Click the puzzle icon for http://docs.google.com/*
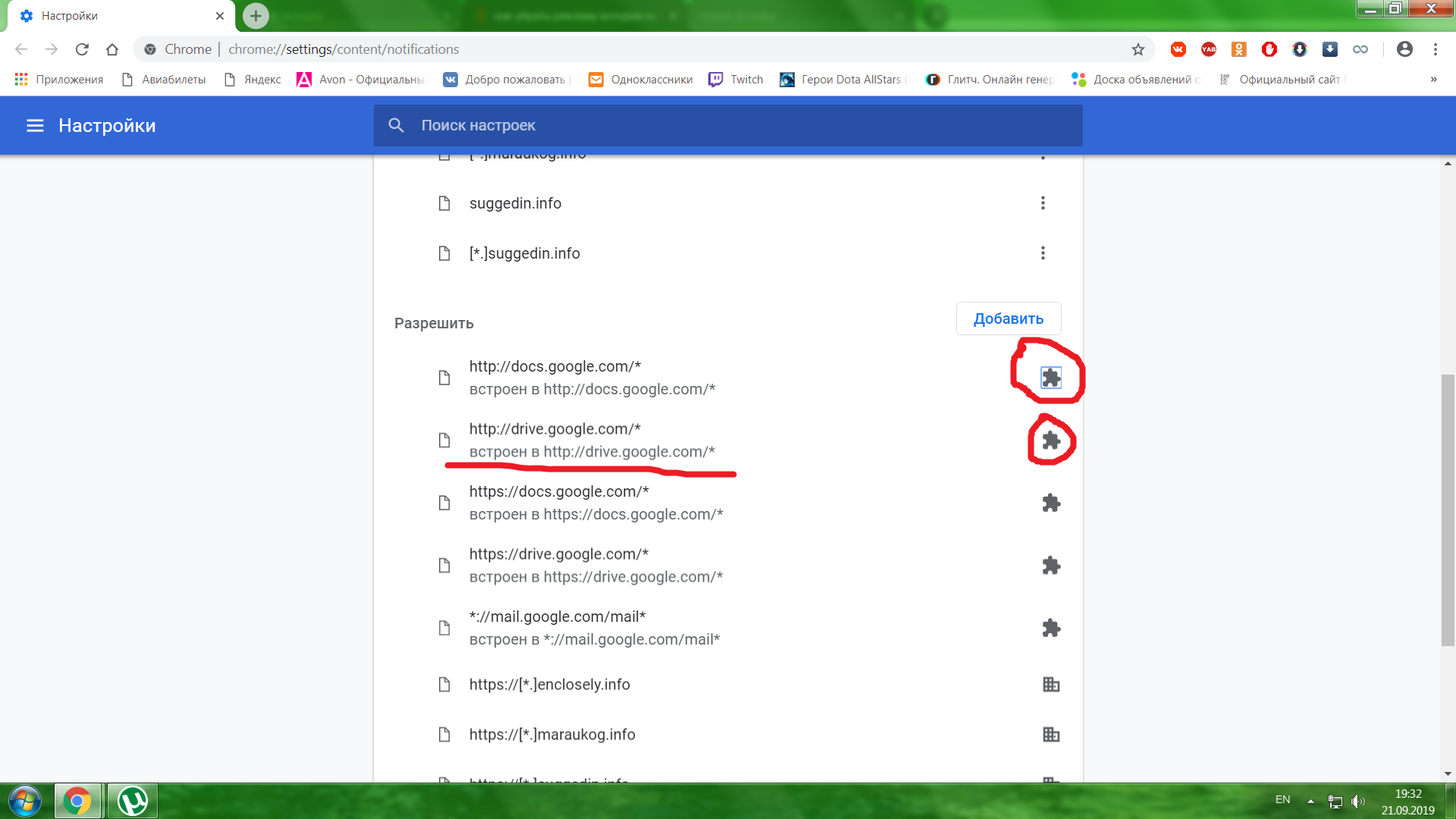 (1050, 378)
